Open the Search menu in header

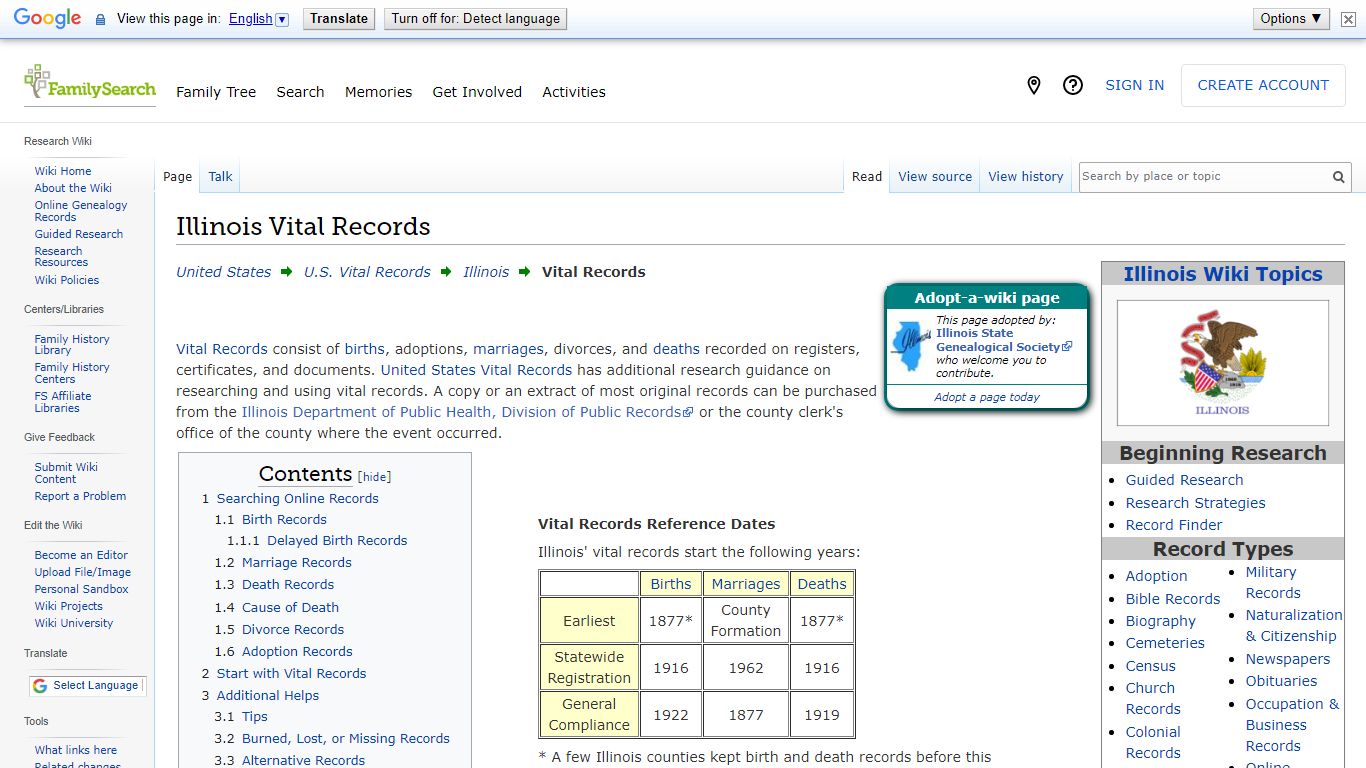[x=300, y=92]
